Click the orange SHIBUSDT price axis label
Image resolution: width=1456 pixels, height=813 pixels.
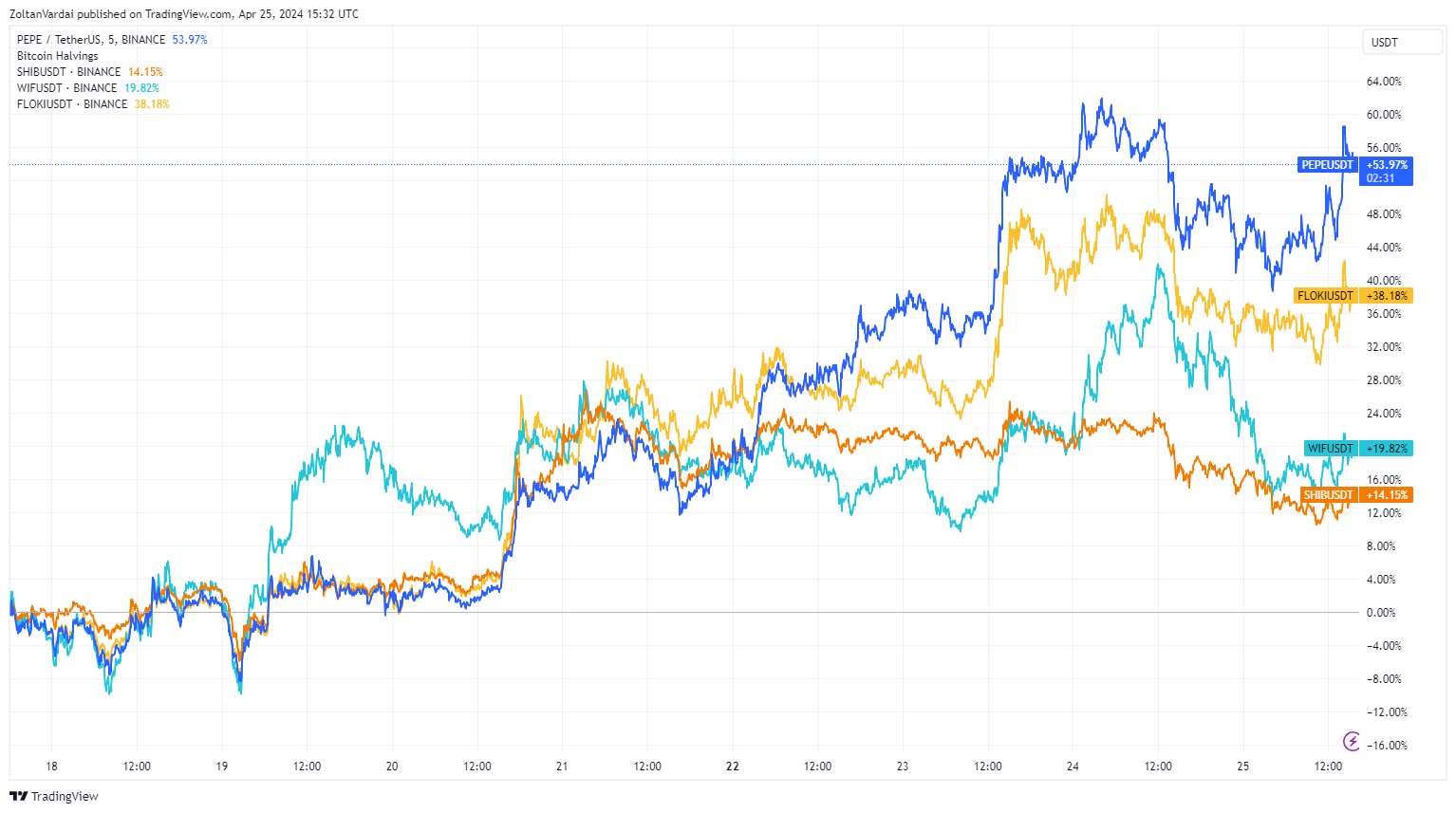(x=1328, y=495)
